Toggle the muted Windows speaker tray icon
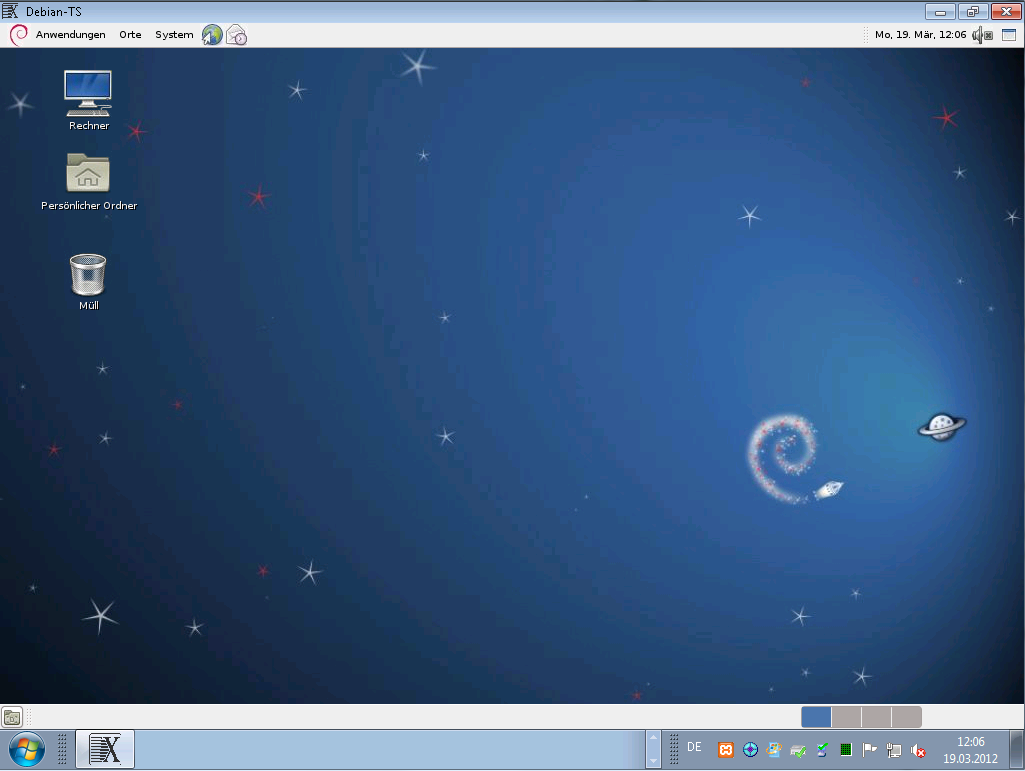1025x771 pixels. [x=918, y=749]
